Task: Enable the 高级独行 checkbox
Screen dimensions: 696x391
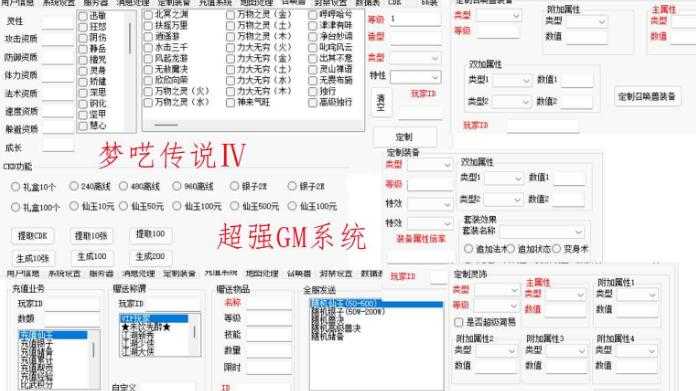Action: [x=312, y=103]
